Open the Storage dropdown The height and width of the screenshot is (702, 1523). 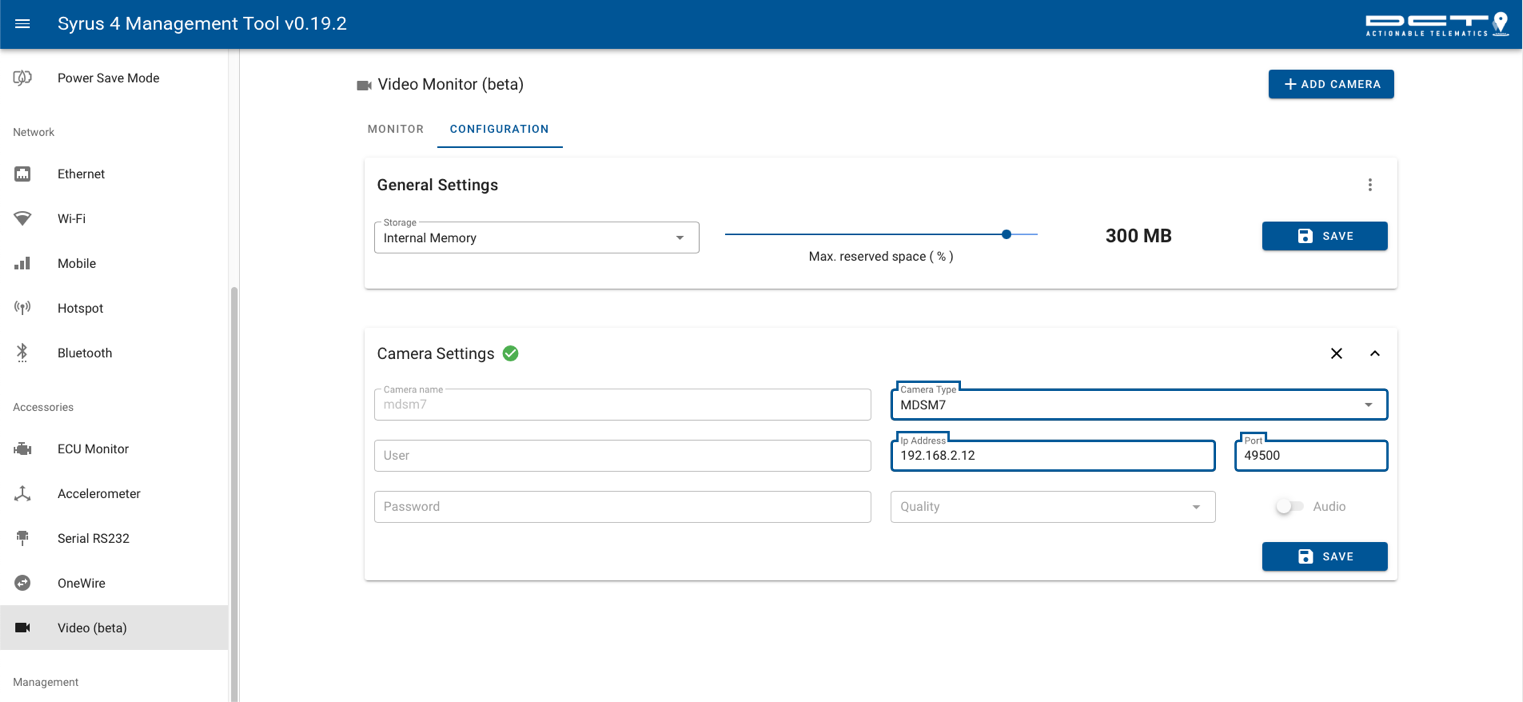(x=536, y=238)
